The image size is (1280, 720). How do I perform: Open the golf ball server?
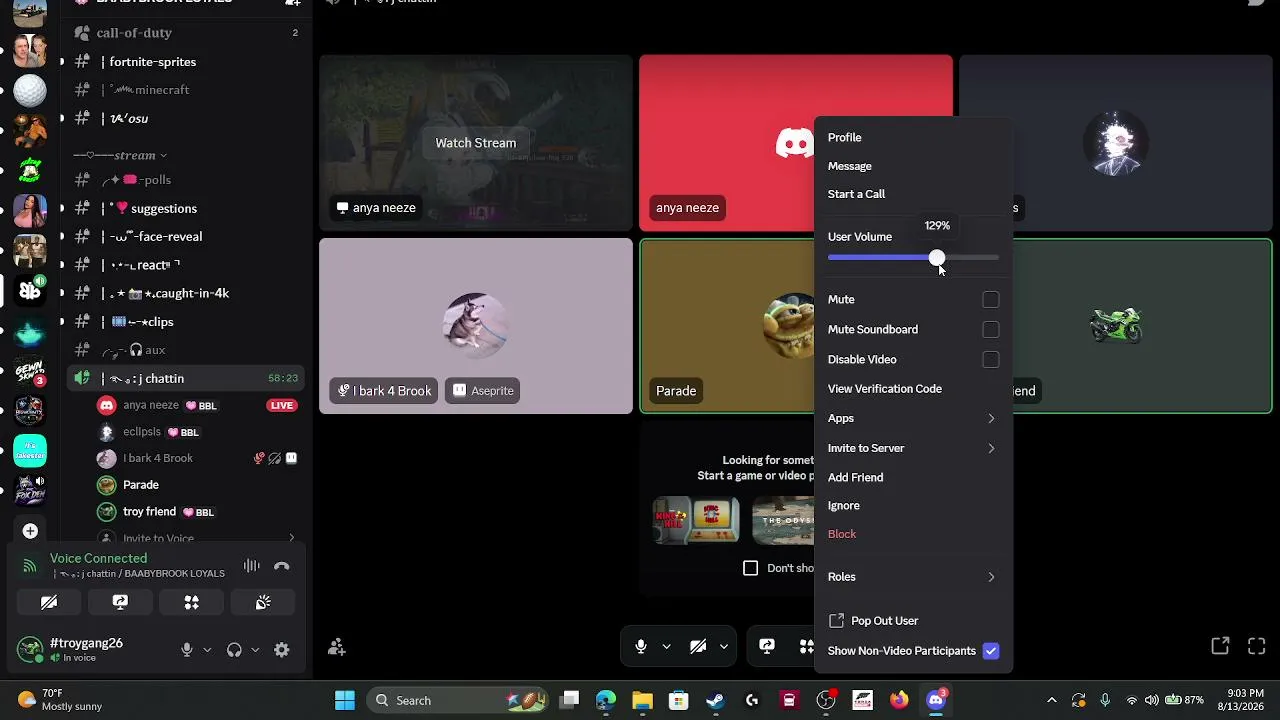click(30, 90)
